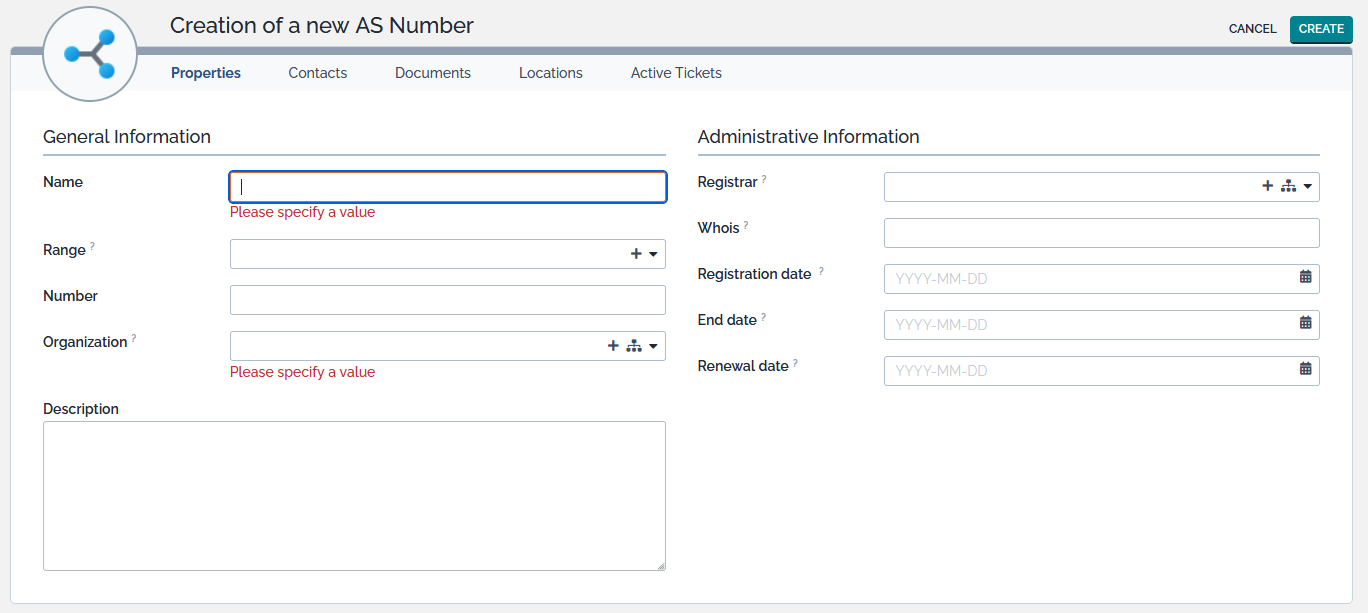This screenshot has width=1368, height=613.
Task: Focus the Number input field
Action: (447, 300)
